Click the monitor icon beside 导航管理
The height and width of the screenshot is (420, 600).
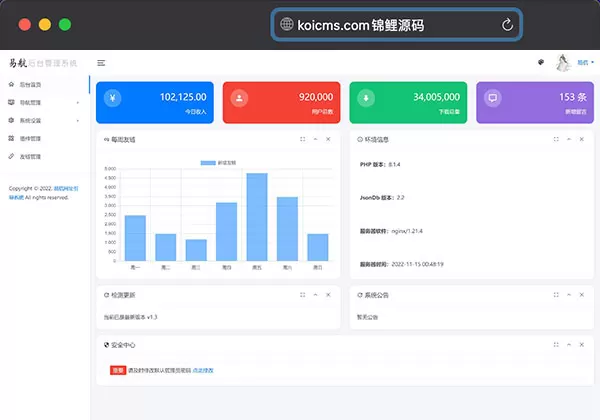[11, 102]
